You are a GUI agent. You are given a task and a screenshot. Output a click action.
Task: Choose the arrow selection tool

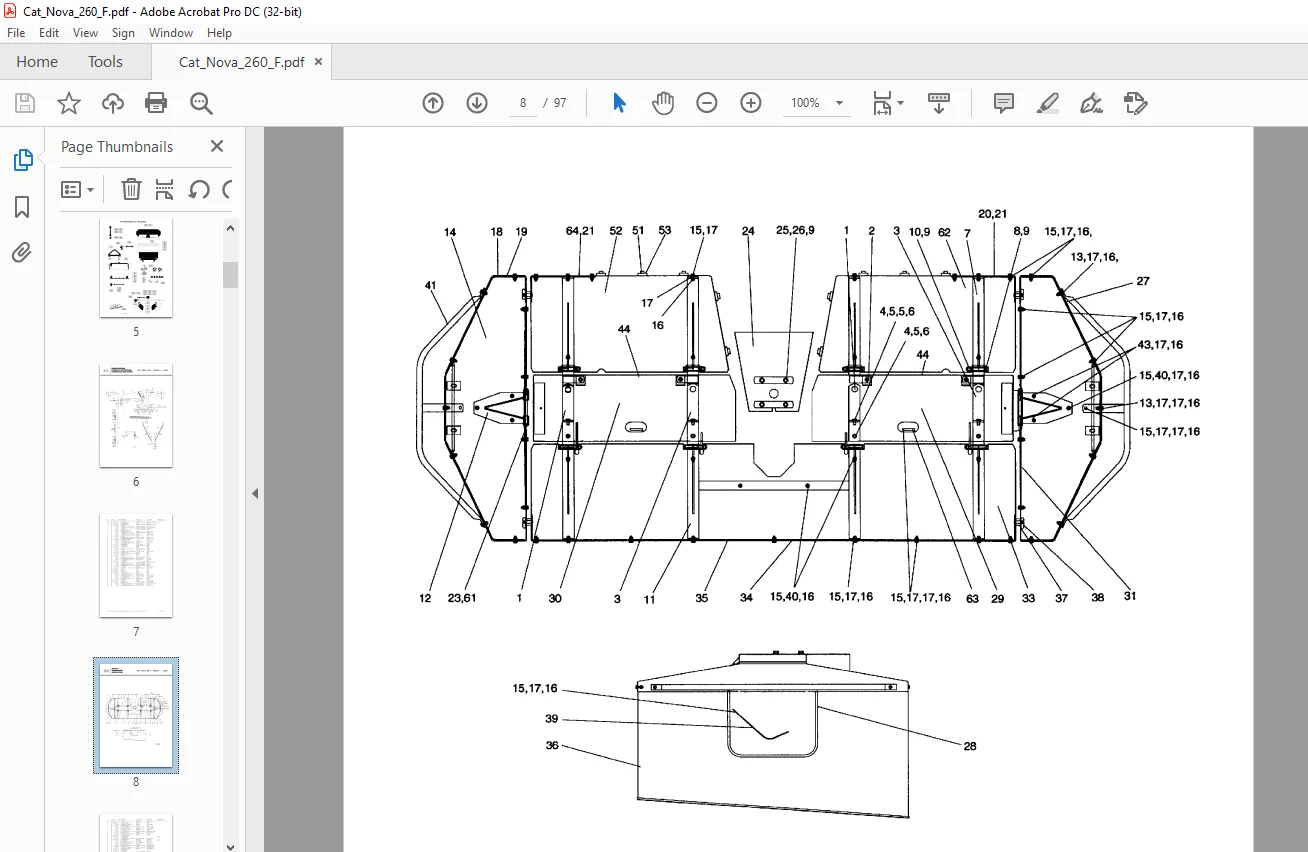[x=619, y=103]
